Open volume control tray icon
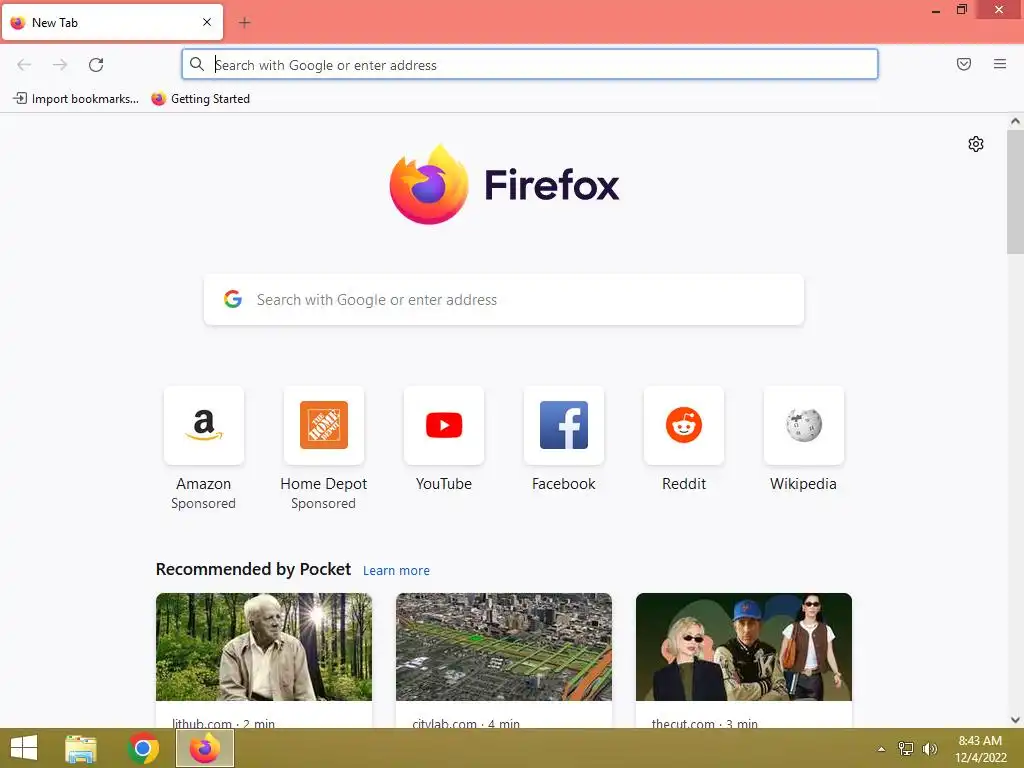The width and height of the screenshot is (1024, 768). [929, 748]
